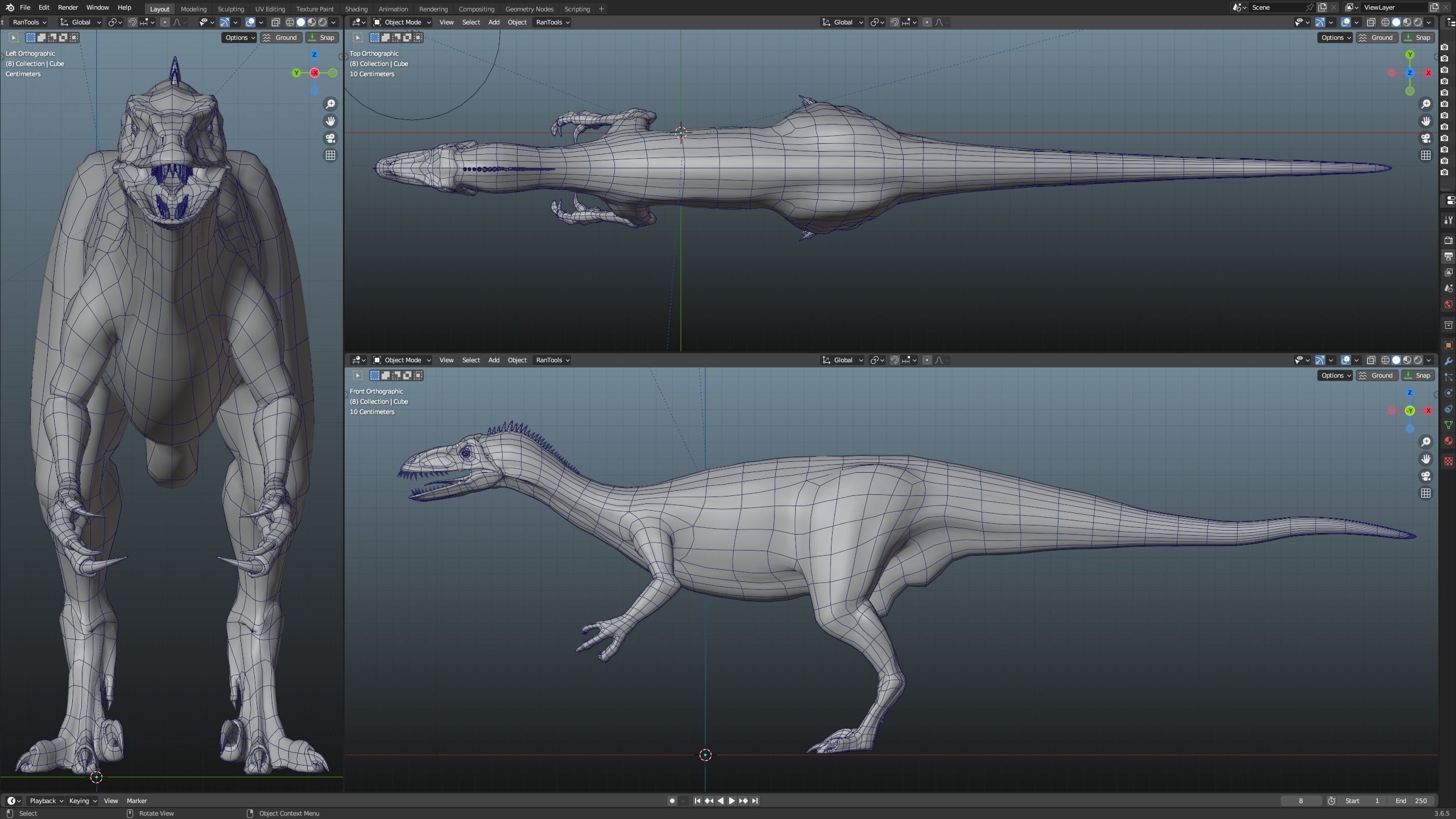Click Ground button in the left viewport
This screenshot has width=1456, height=819.
(x=280, y=38)
